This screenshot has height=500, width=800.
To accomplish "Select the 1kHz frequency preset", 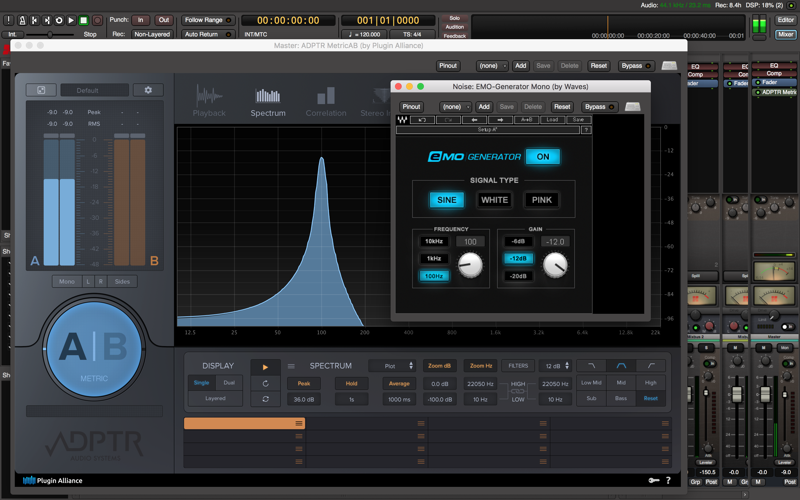I will tap(434, 259).
